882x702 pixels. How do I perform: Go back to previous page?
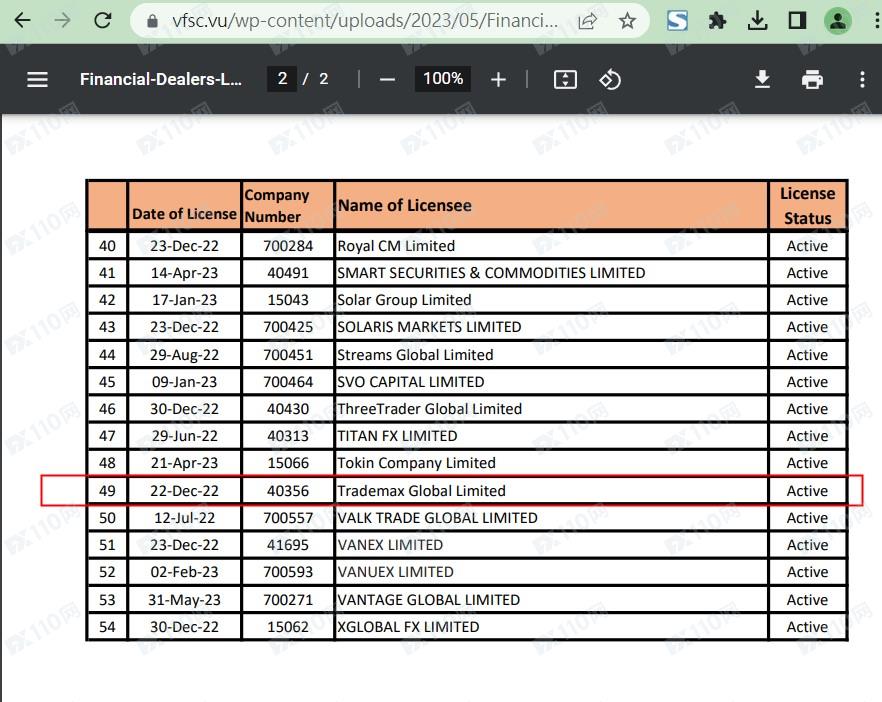pos(22,20)
